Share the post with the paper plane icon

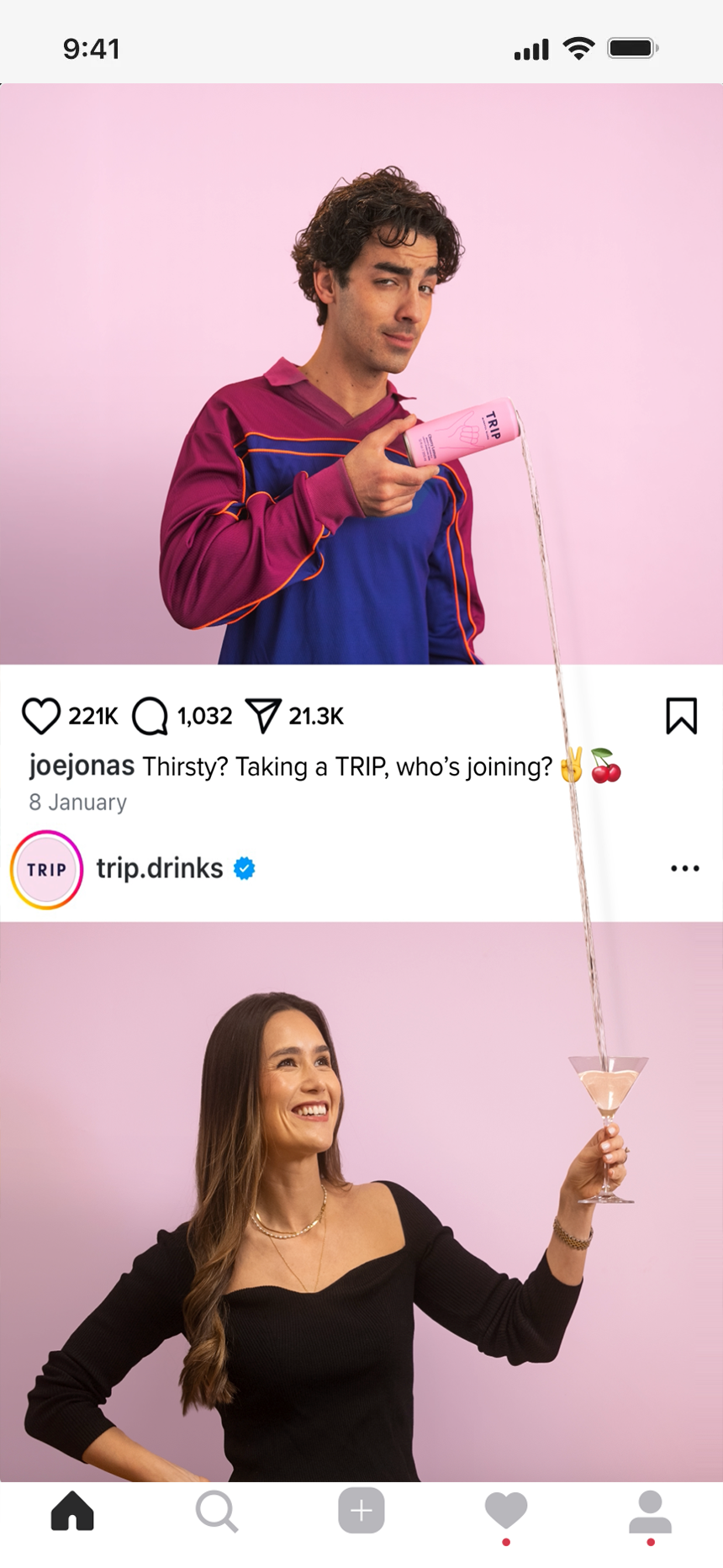click(263, 716)
